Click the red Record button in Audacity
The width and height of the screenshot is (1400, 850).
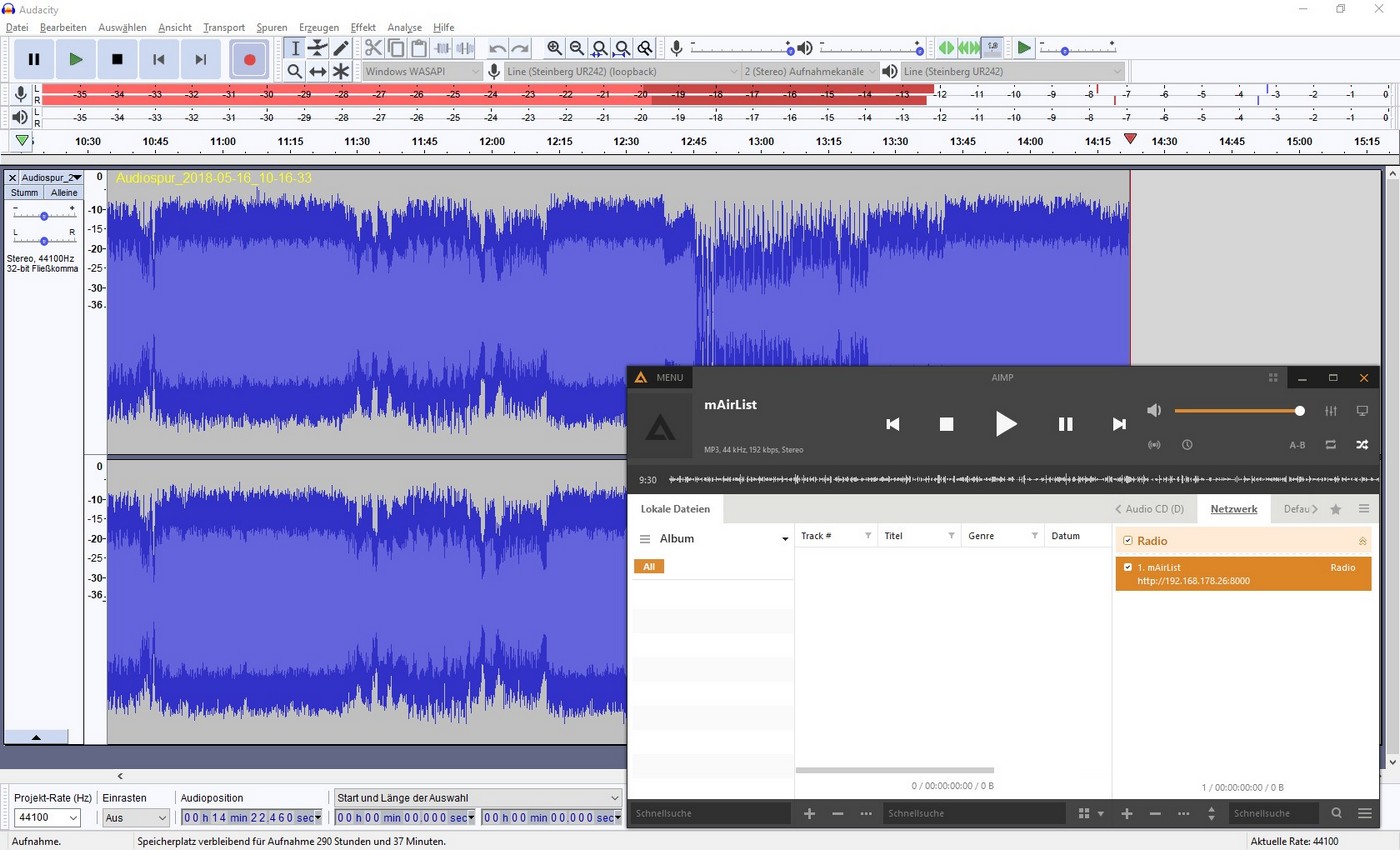pyautogui.click(x=249, y=59)
